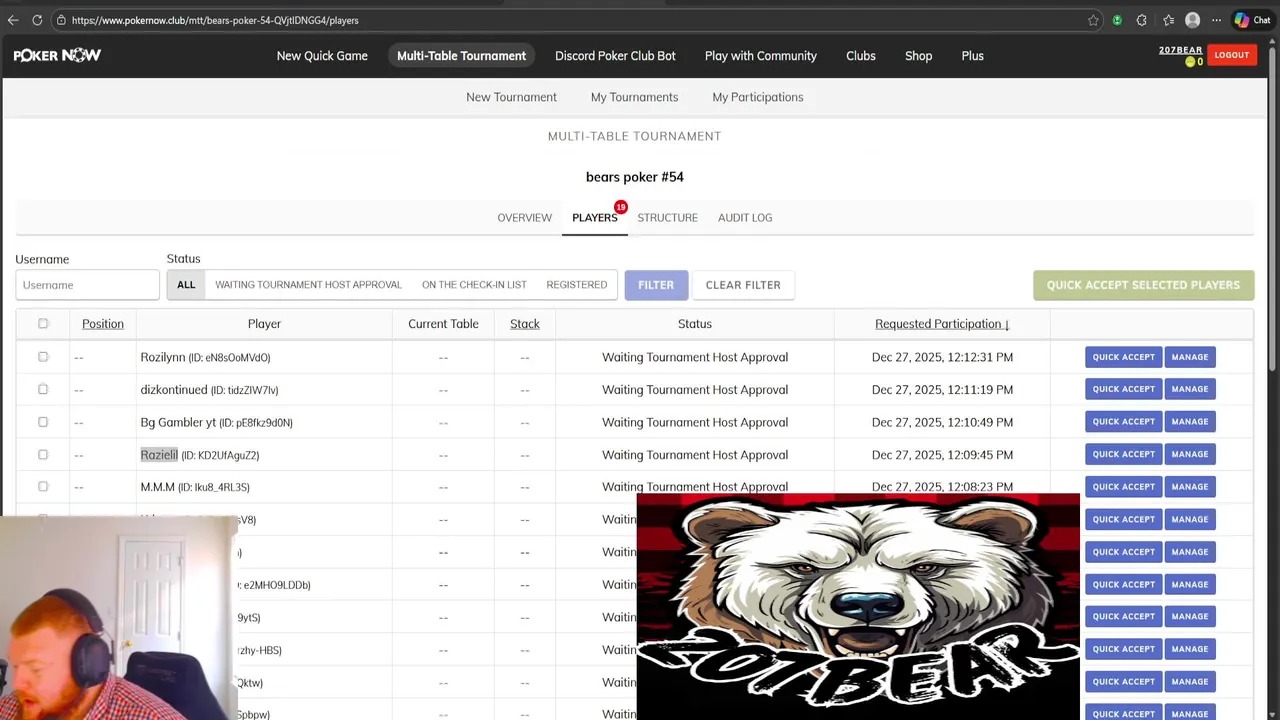The height and width of the screenshot is (720, 1280).
Task: Open the browser Extensions puzzle icon
Action: point(1141,20)
